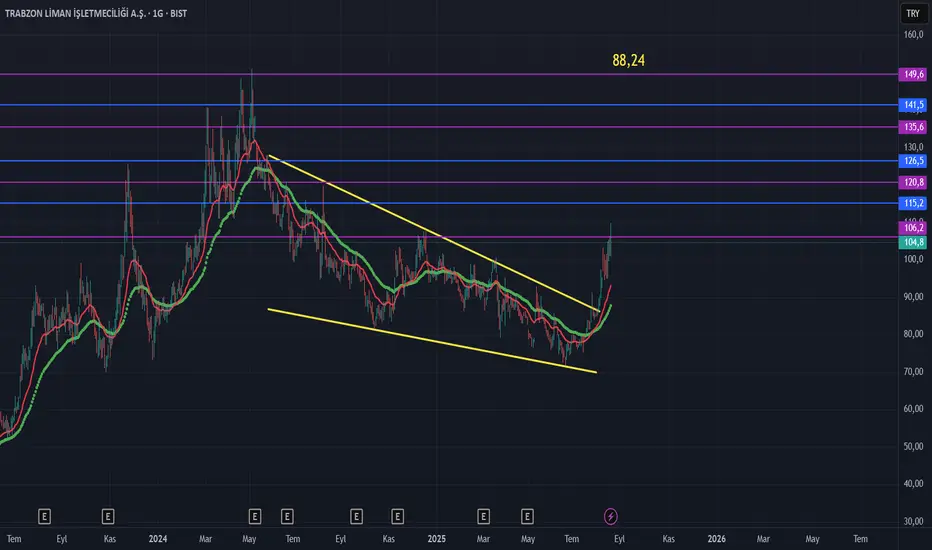Open the earnings marker above Mar 2025
This screenshot has height=550, width=932.
pyautogui.click(x=483, y=516)
